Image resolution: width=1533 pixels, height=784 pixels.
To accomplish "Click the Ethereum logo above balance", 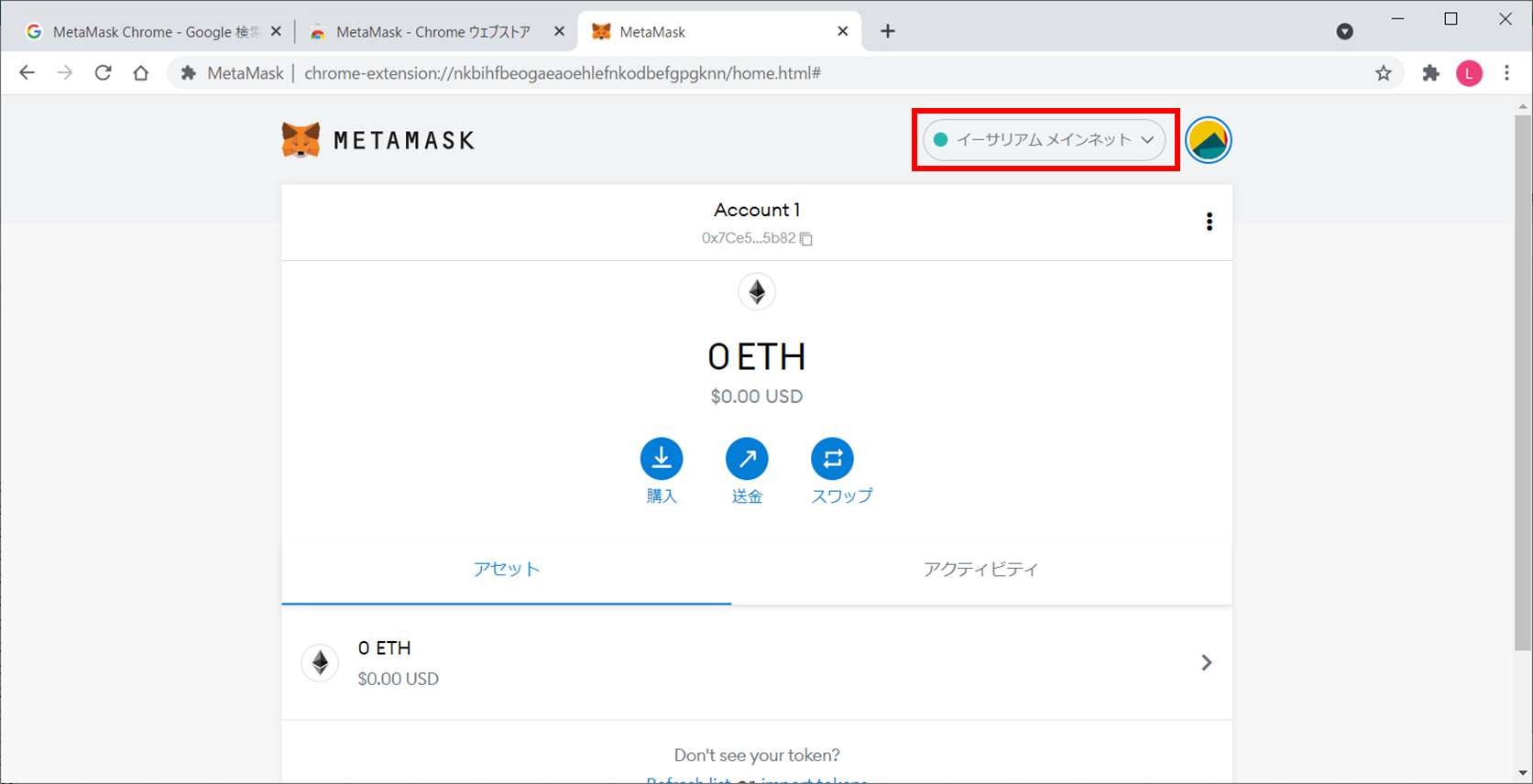I will click(x=757, y=292).
